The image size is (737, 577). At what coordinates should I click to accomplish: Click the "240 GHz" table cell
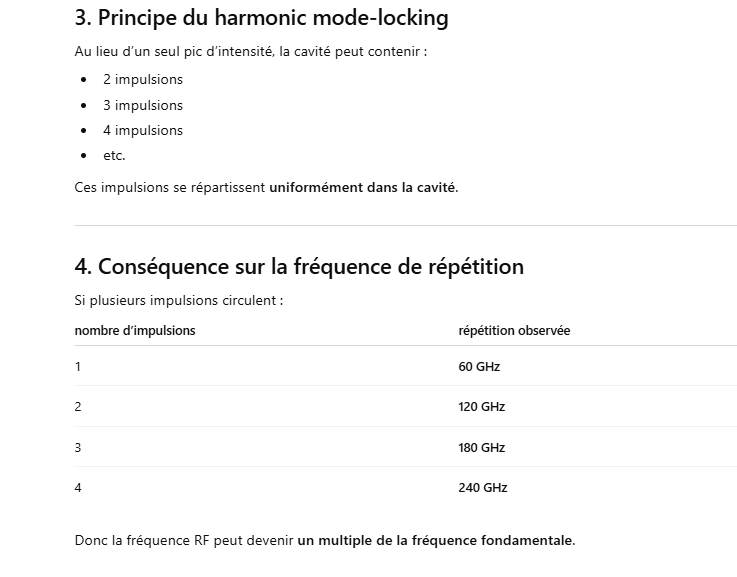(483, 488)
